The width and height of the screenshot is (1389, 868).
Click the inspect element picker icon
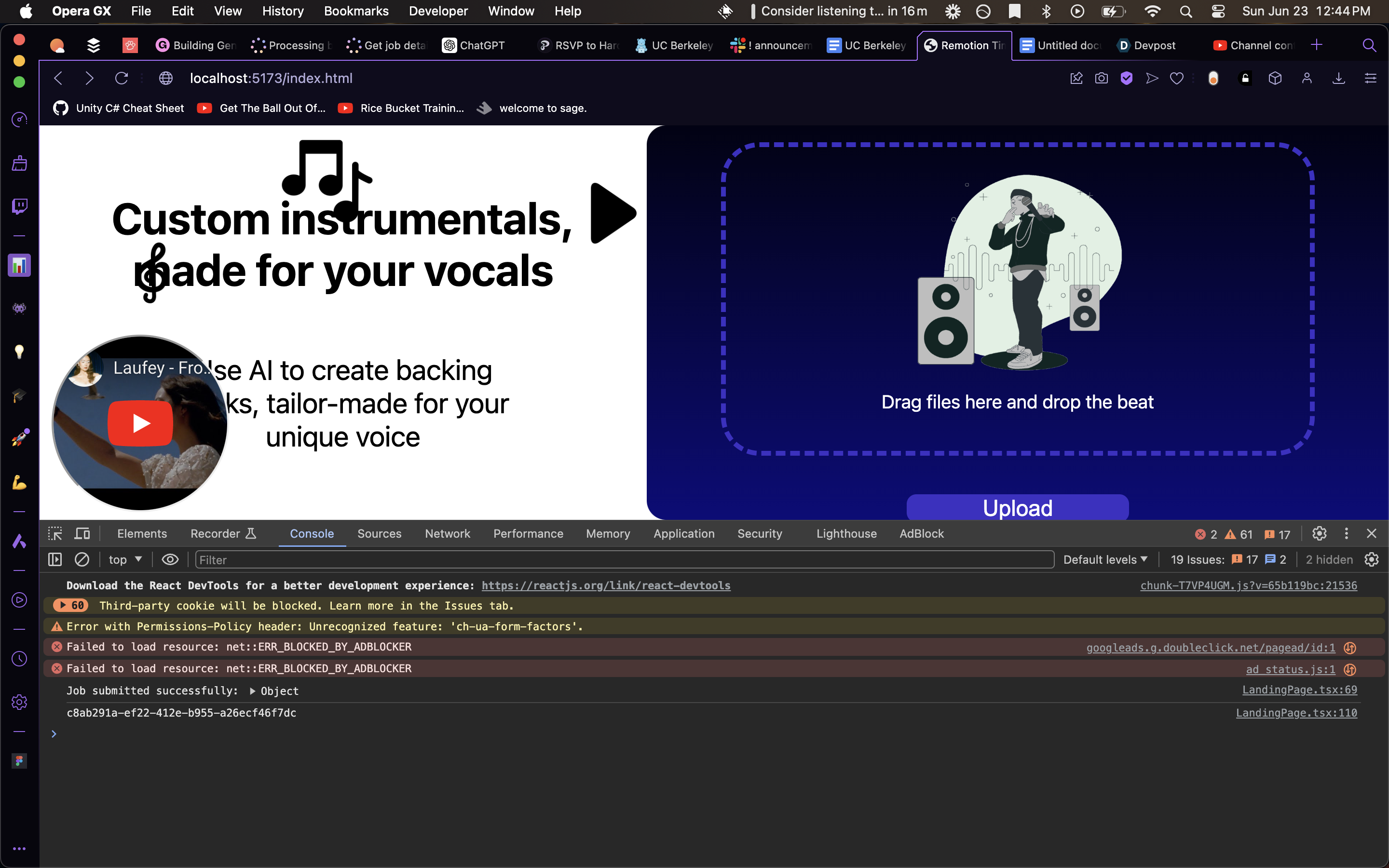55,533
